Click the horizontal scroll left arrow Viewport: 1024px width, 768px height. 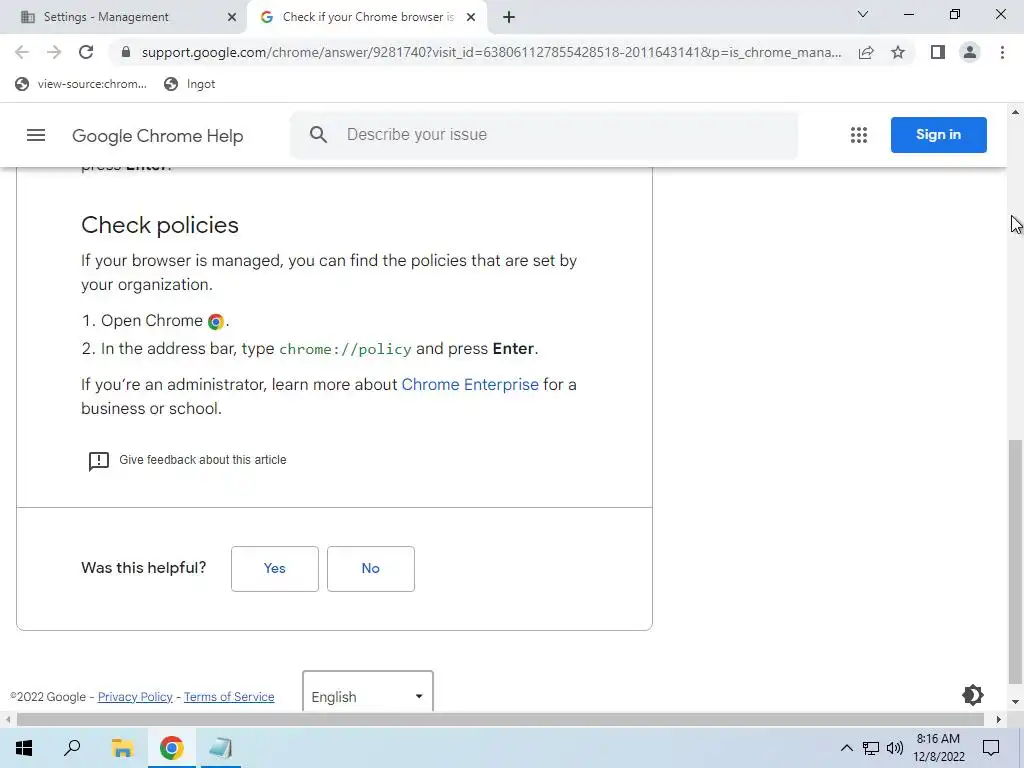pyautogui.click(x=7, y=719)
